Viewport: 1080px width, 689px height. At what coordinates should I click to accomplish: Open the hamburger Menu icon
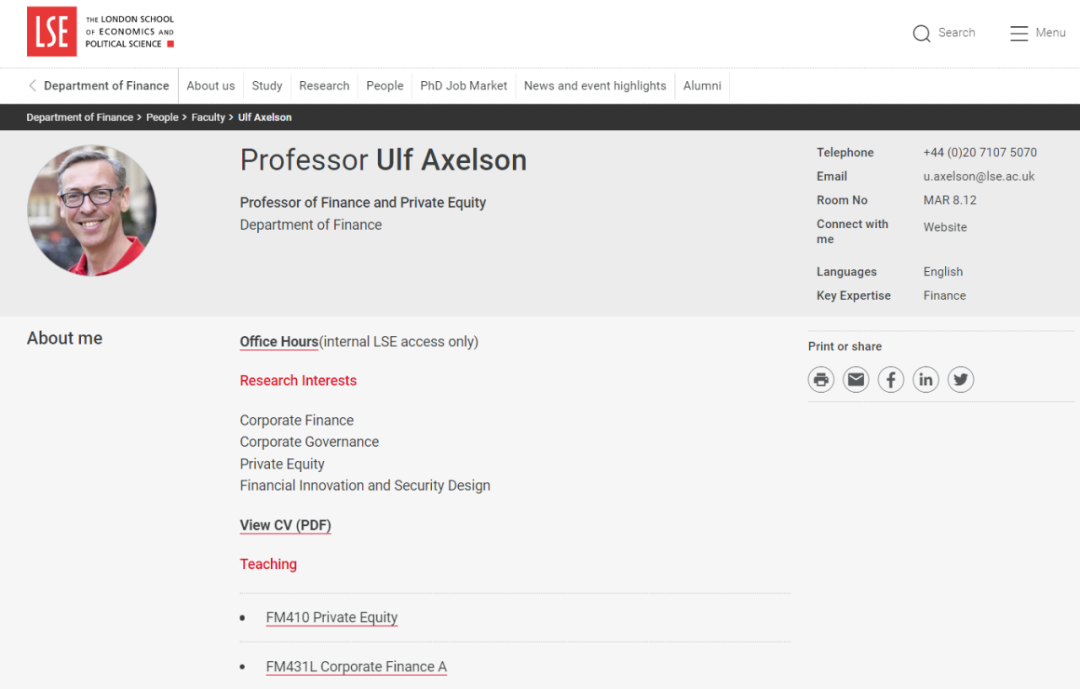1019,34
